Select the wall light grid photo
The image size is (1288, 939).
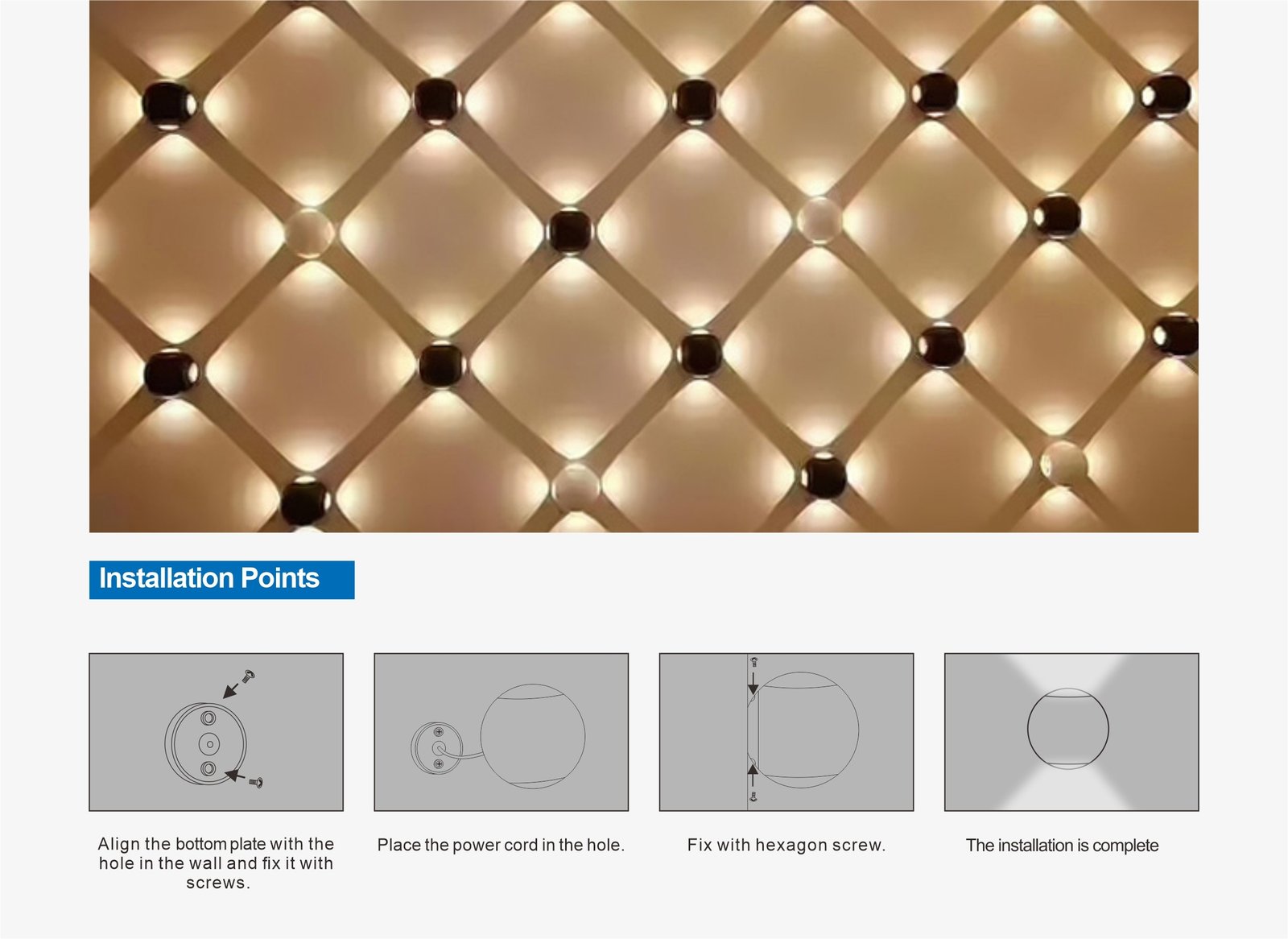643,266
